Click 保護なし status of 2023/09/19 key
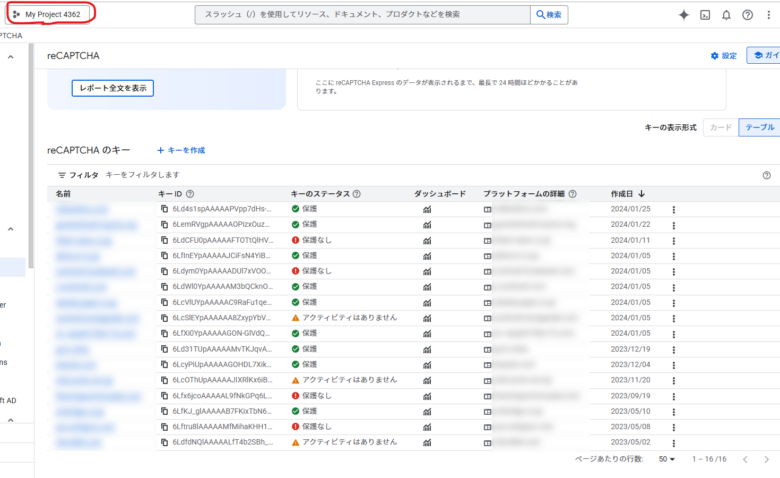This screenshot has height=478, width=780. pyautogui.click(x=316, y=396)
